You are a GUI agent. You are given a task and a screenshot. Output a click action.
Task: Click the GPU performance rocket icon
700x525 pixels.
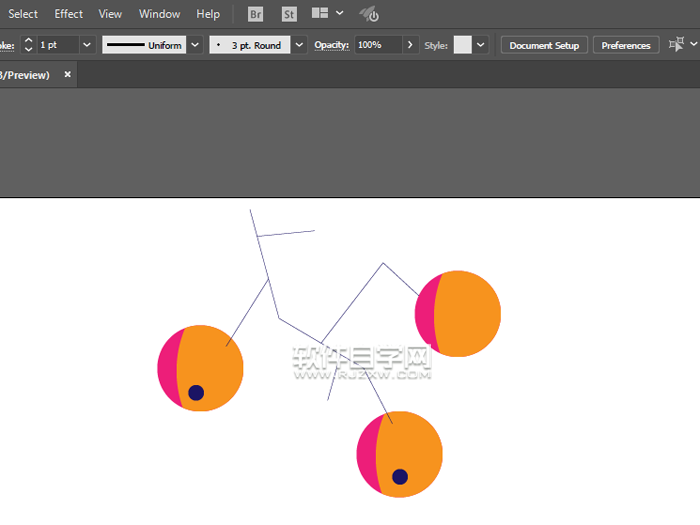pyautogui.click(x=369, y=14)
